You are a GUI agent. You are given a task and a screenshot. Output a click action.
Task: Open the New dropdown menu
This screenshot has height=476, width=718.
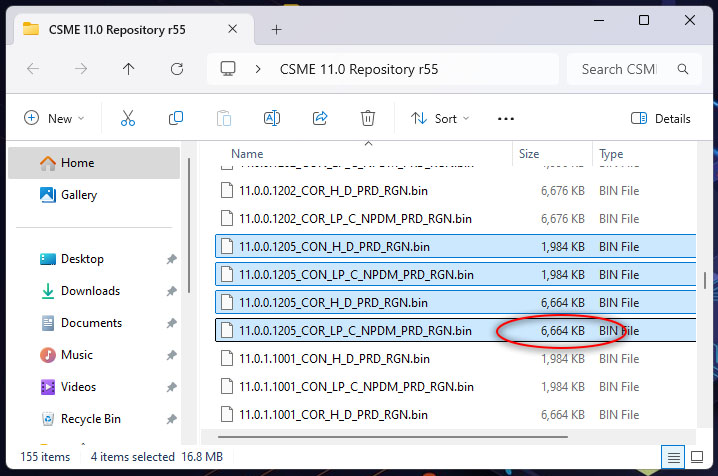(54, 119)
